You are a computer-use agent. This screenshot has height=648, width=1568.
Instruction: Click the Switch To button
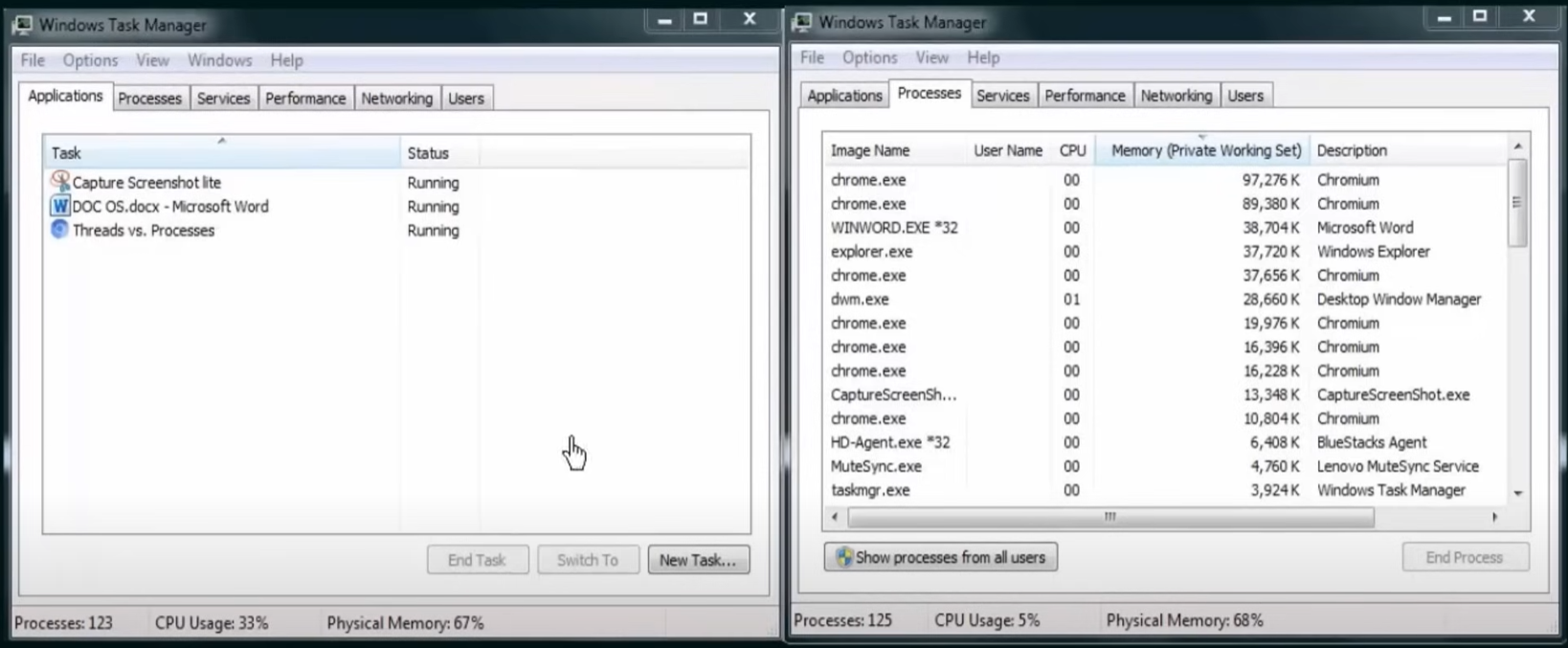[x=588, y=560]
